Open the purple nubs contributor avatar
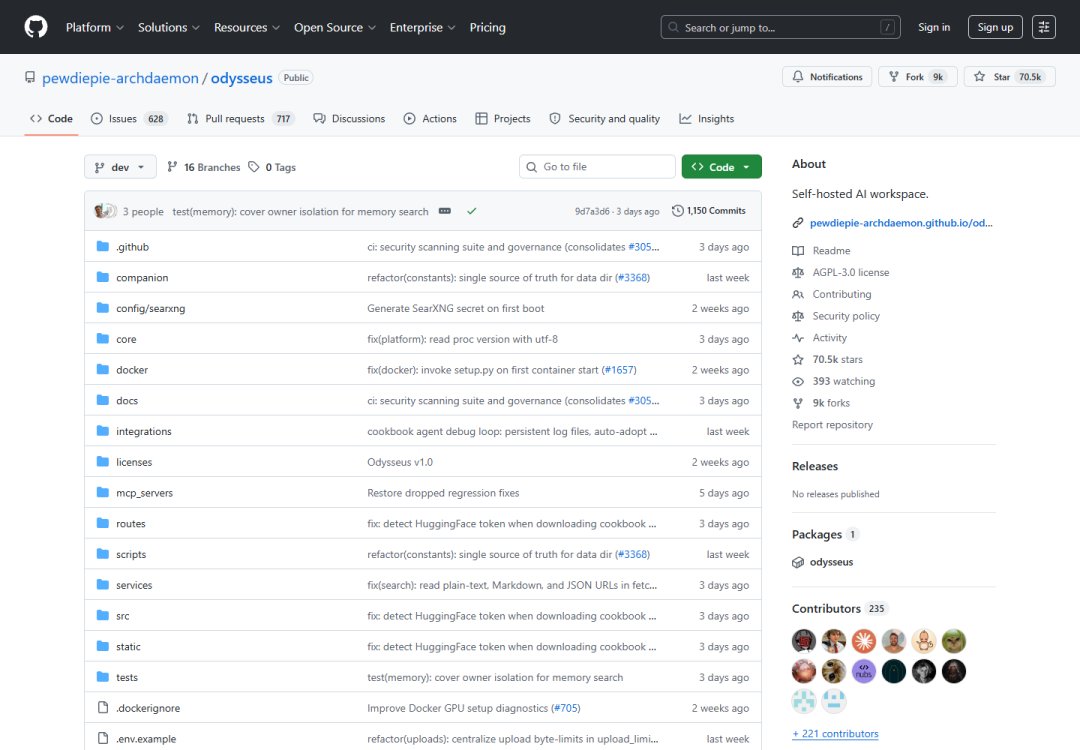 point(864,671)
